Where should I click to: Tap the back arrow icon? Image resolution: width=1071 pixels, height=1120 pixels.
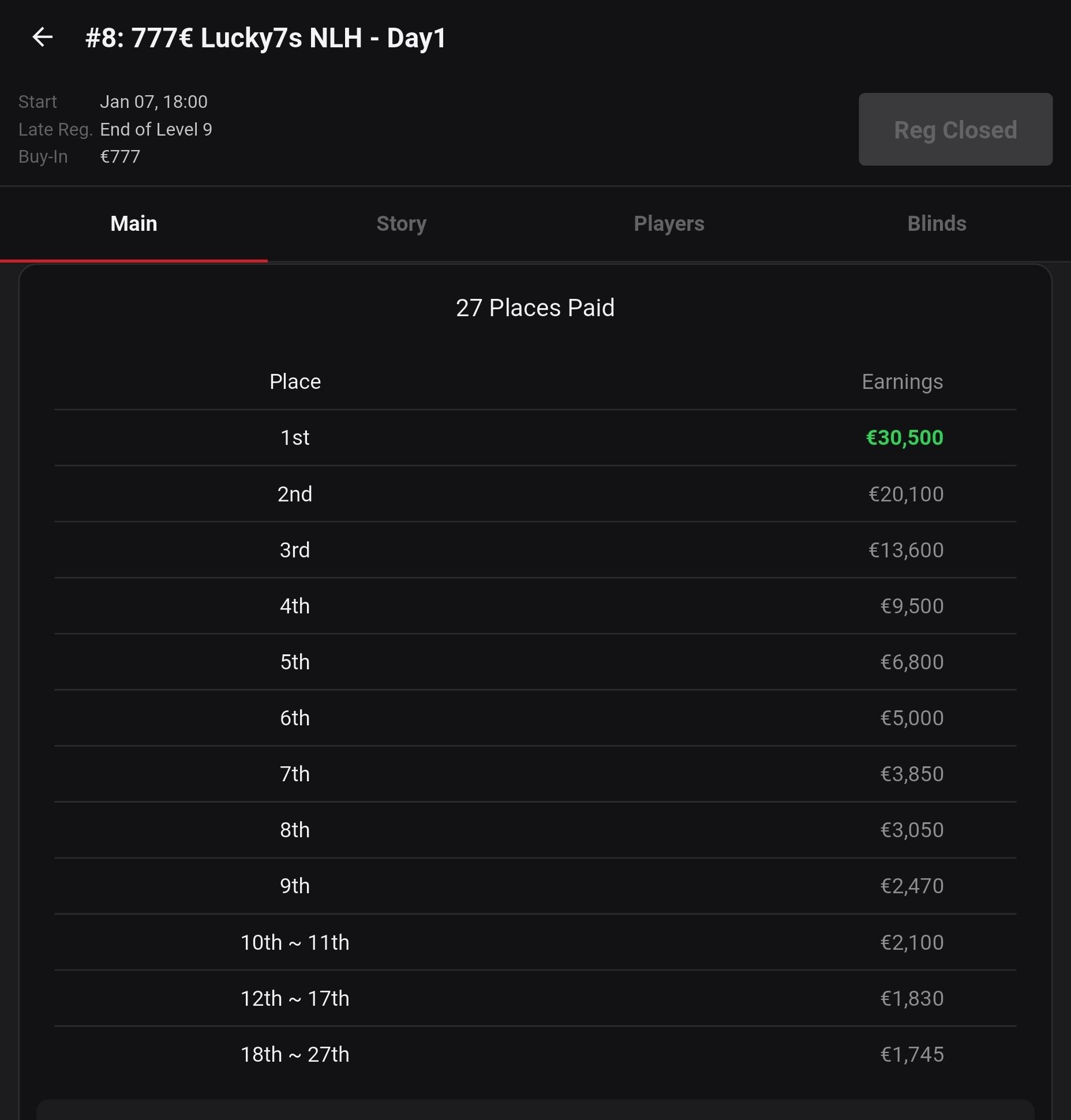click(42, 38)
